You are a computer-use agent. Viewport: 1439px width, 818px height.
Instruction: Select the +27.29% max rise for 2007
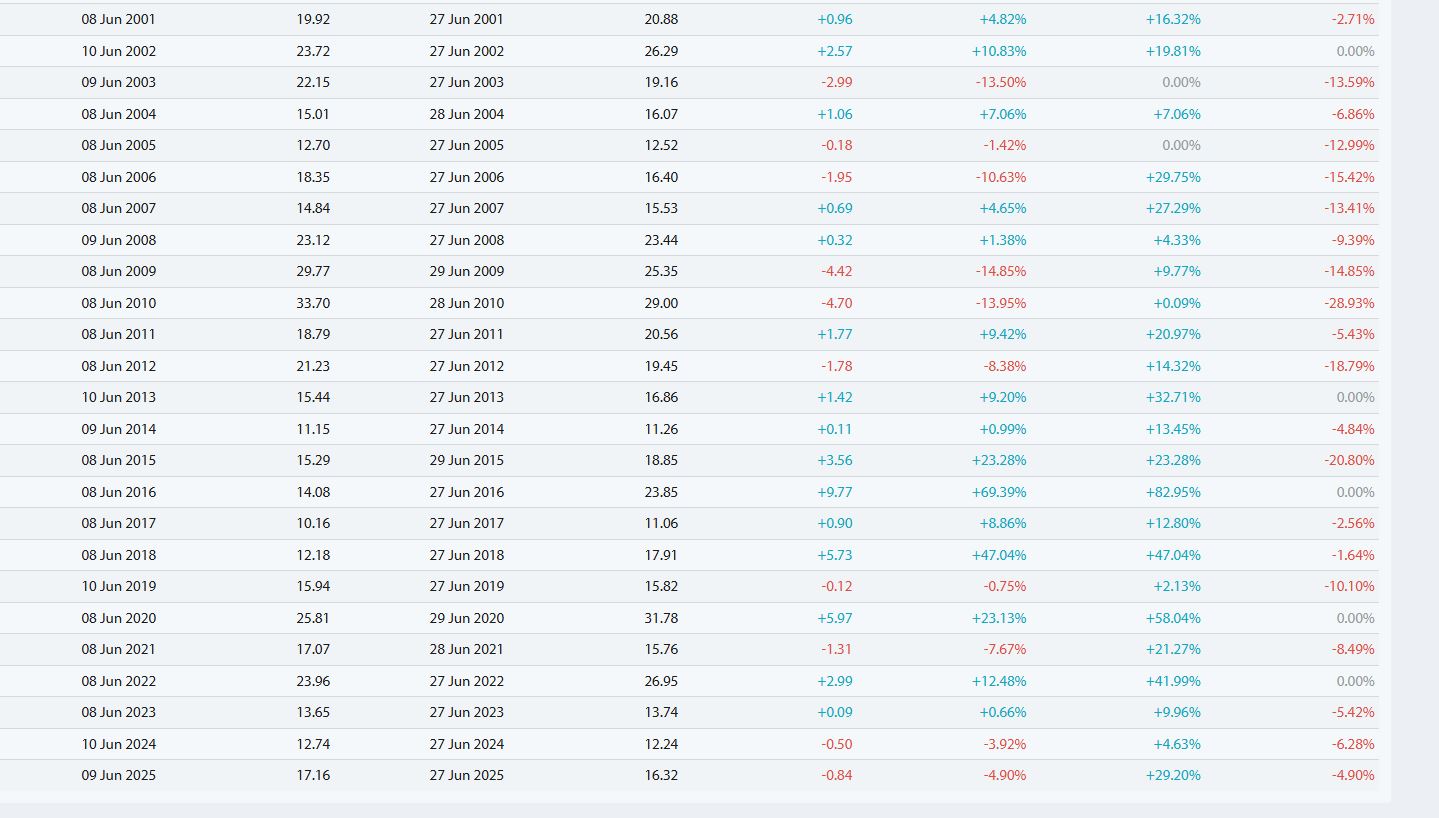point(1173,208)
